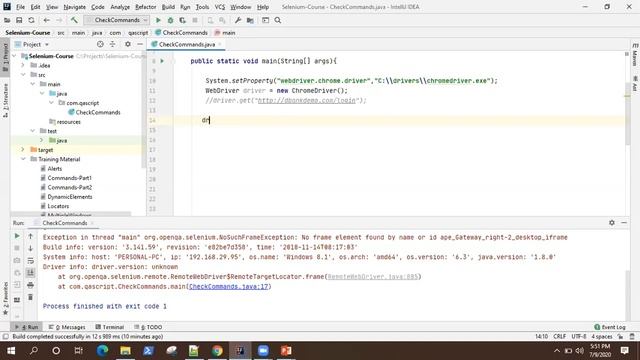This screenshot has width=640, height=360.
Task: Print the Run console output
Action: (30, 285)
